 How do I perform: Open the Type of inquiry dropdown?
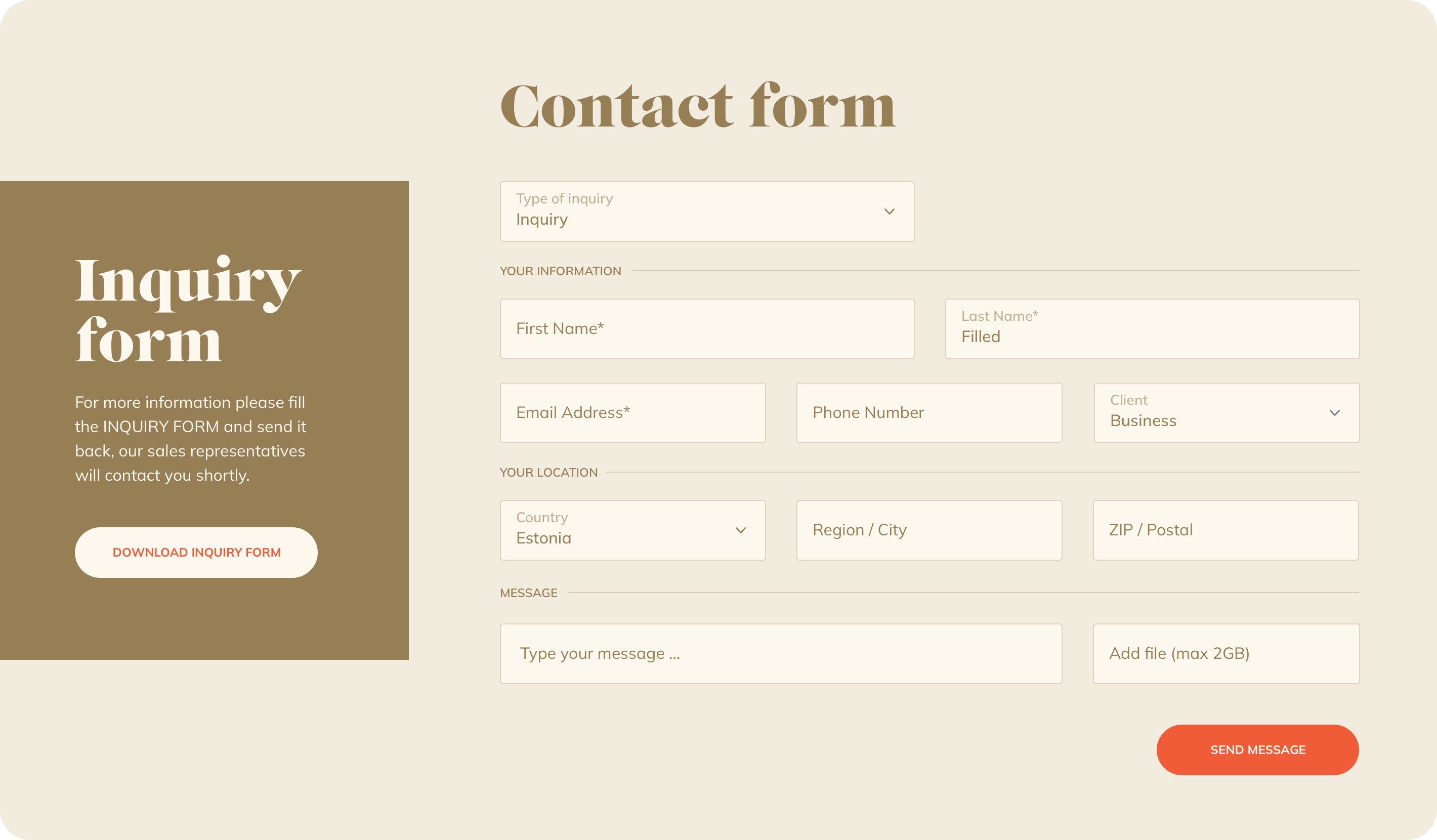click(x=707, y=212)
